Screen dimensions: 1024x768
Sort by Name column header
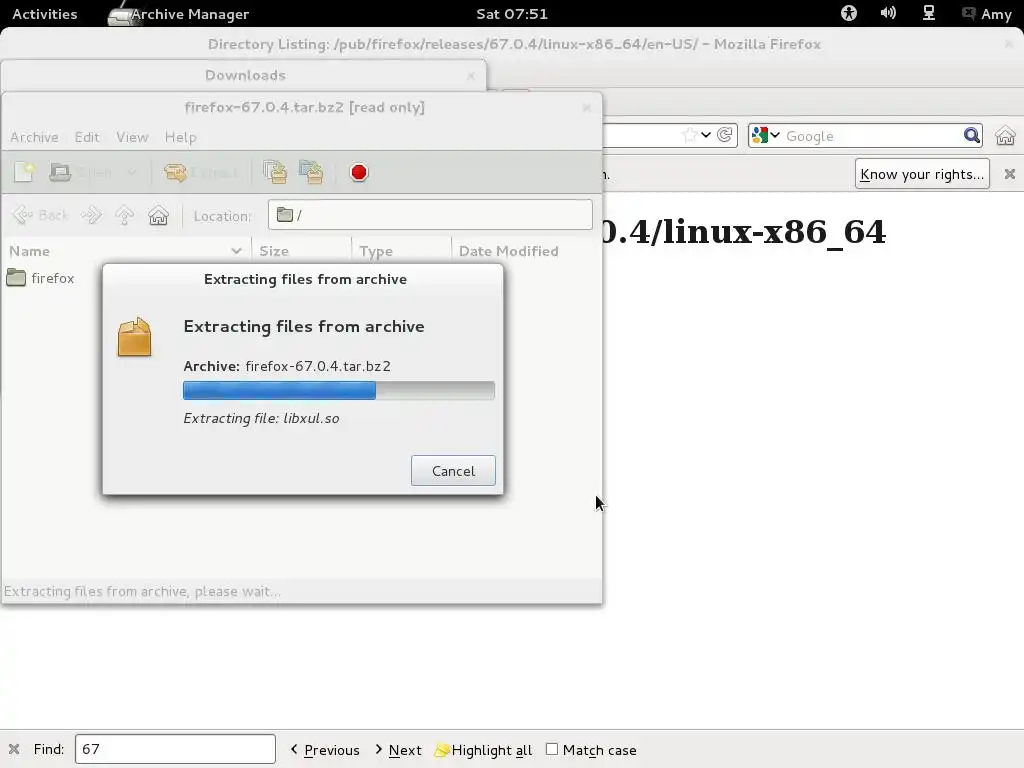126,251
